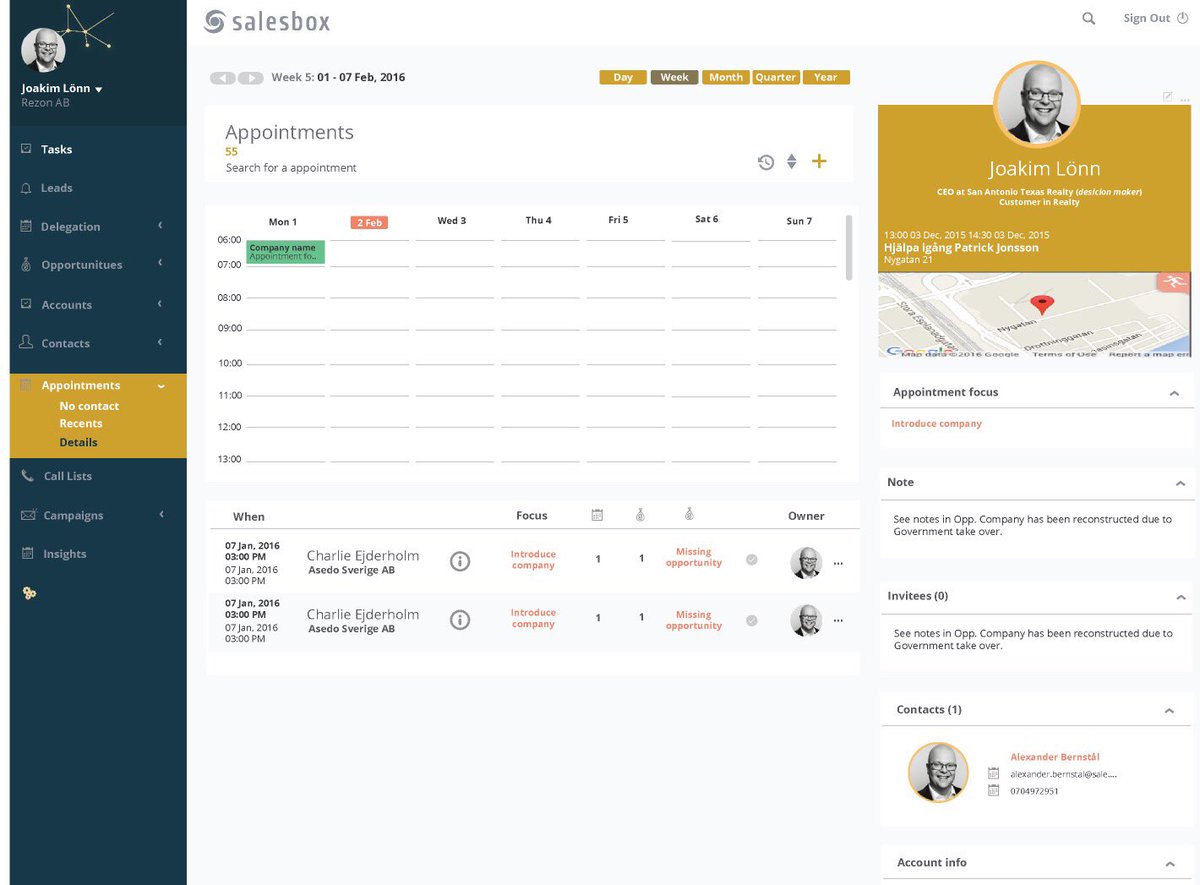
Task: Switch to Week view
Action: (674, 77)
